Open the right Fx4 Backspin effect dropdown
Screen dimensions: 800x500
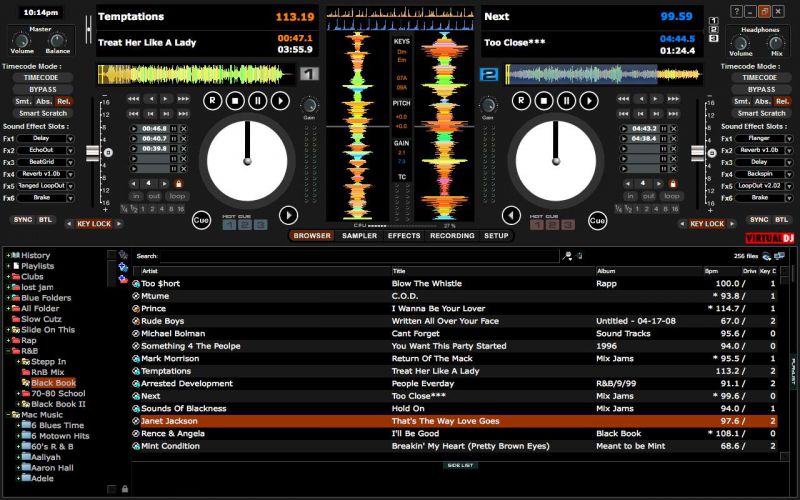[x=789, y=174]
